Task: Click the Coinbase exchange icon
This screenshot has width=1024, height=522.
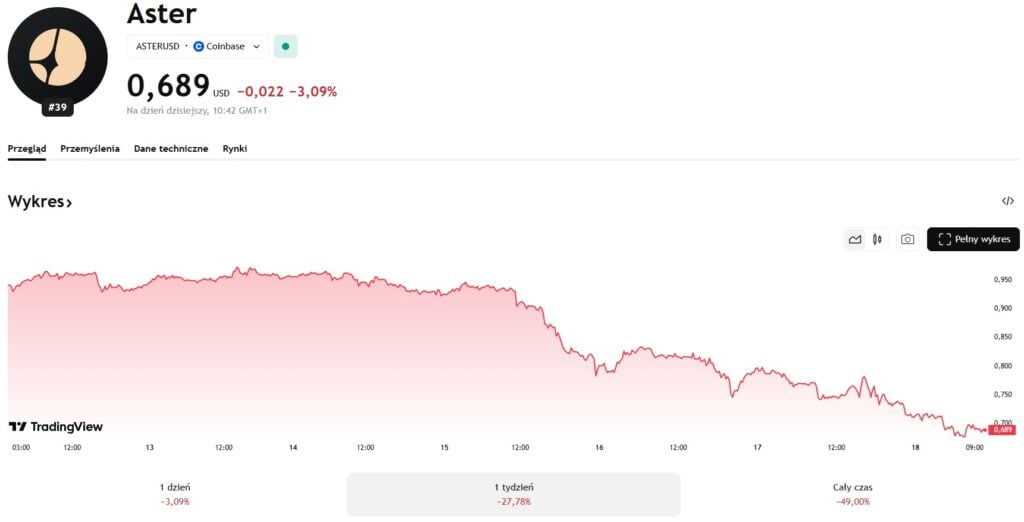Action: (x=198, y=46)
